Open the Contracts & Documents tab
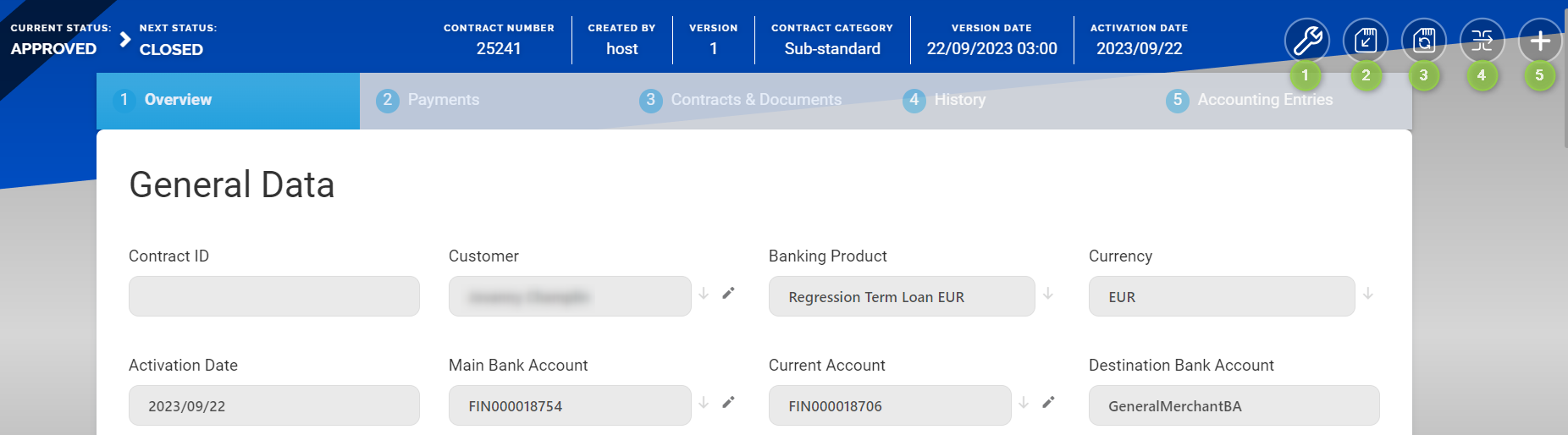The width and height of the screenshot is (1568, 435). point(755,100)
